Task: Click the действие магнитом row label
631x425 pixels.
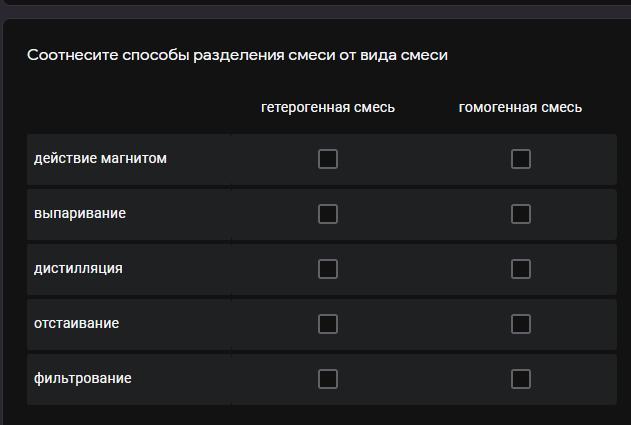Action: point(100,158)
